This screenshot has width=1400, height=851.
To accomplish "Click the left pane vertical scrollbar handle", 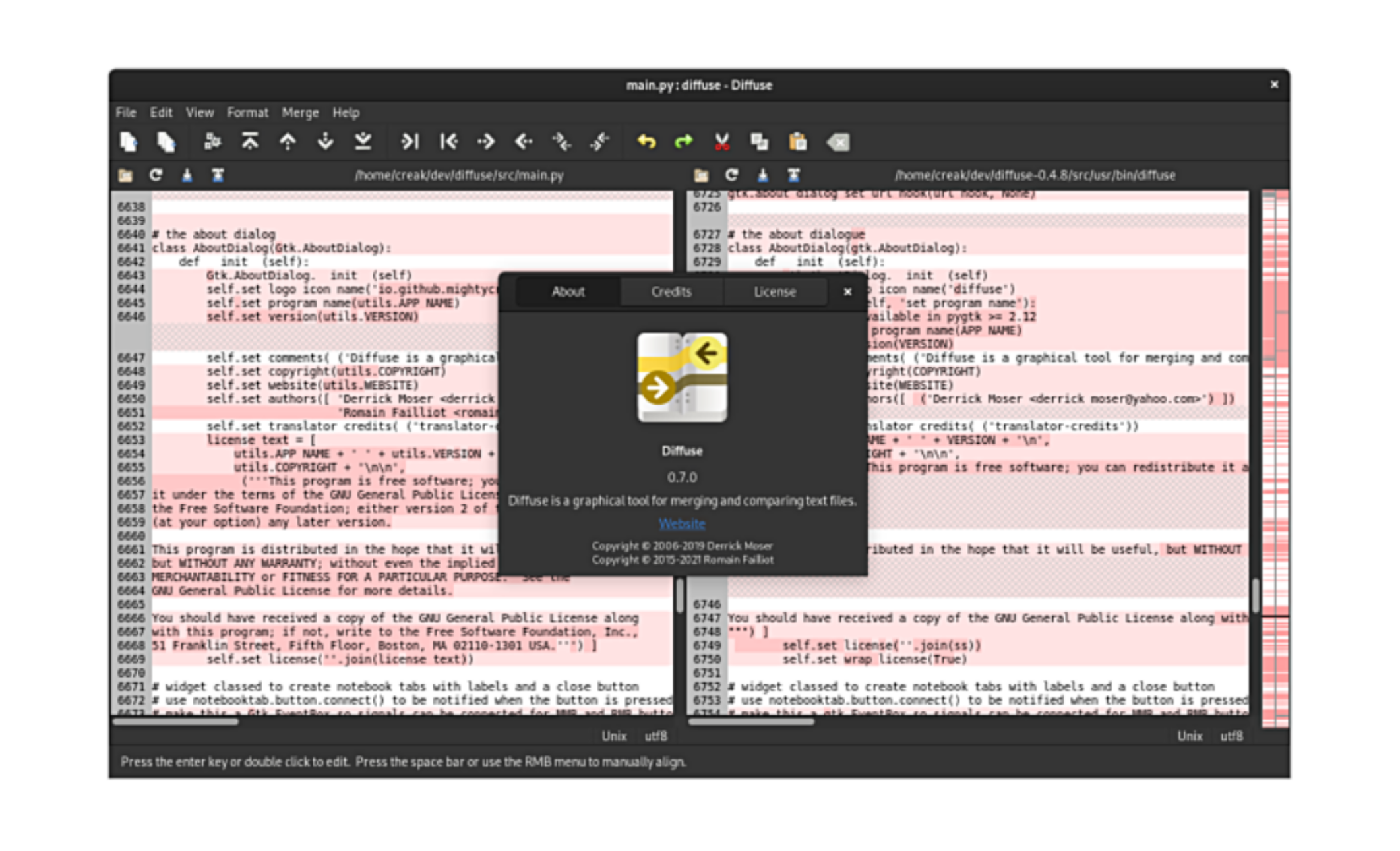I will pyautogui.click(x=679, y=595).
